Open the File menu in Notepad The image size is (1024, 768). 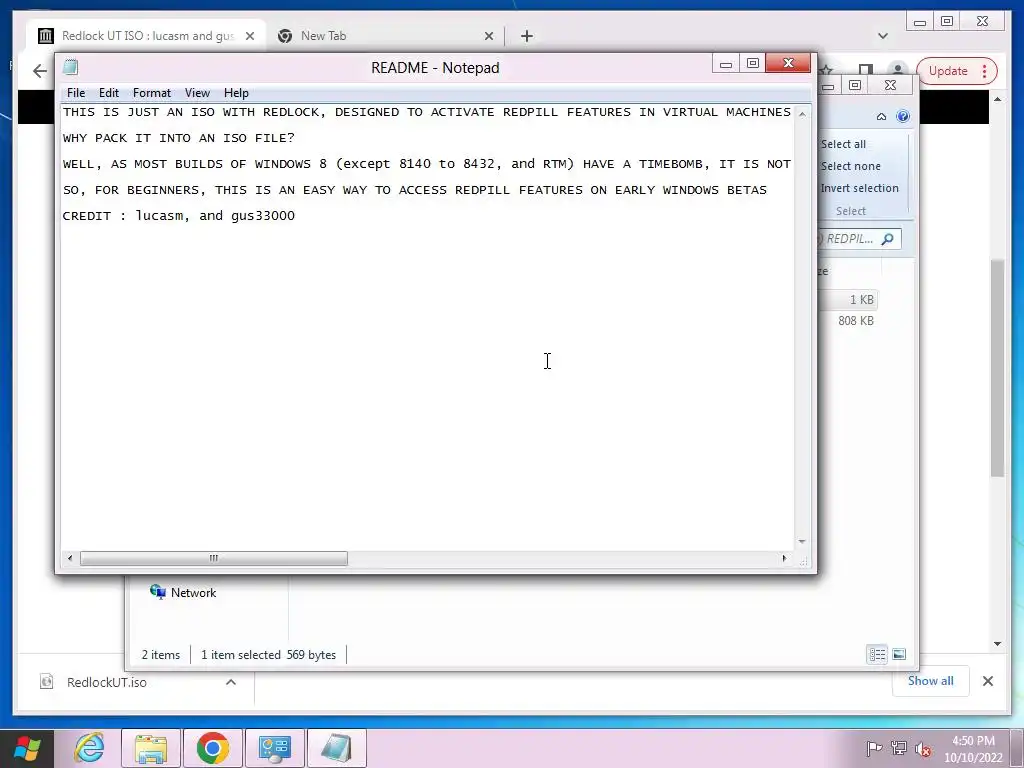click(76, 93)
